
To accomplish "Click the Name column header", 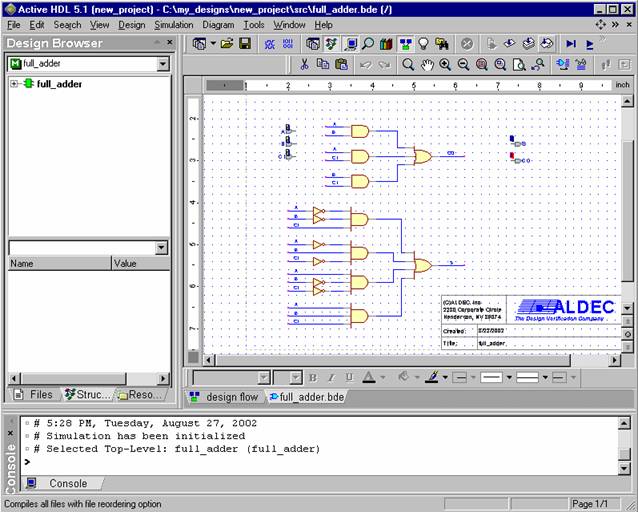I will coord(59,263).
